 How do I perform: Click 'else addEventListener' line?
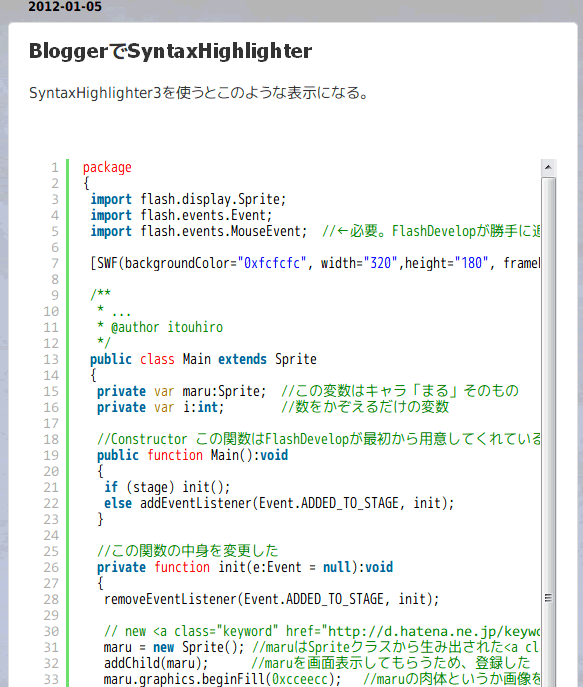pos(279,503)
